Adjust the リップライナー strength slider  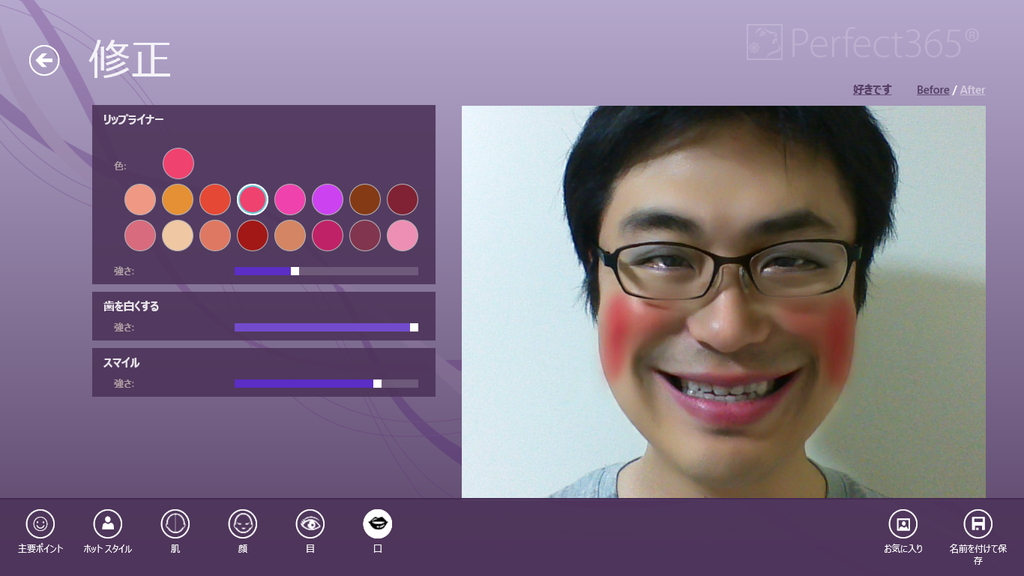click(x=327, y=271)
